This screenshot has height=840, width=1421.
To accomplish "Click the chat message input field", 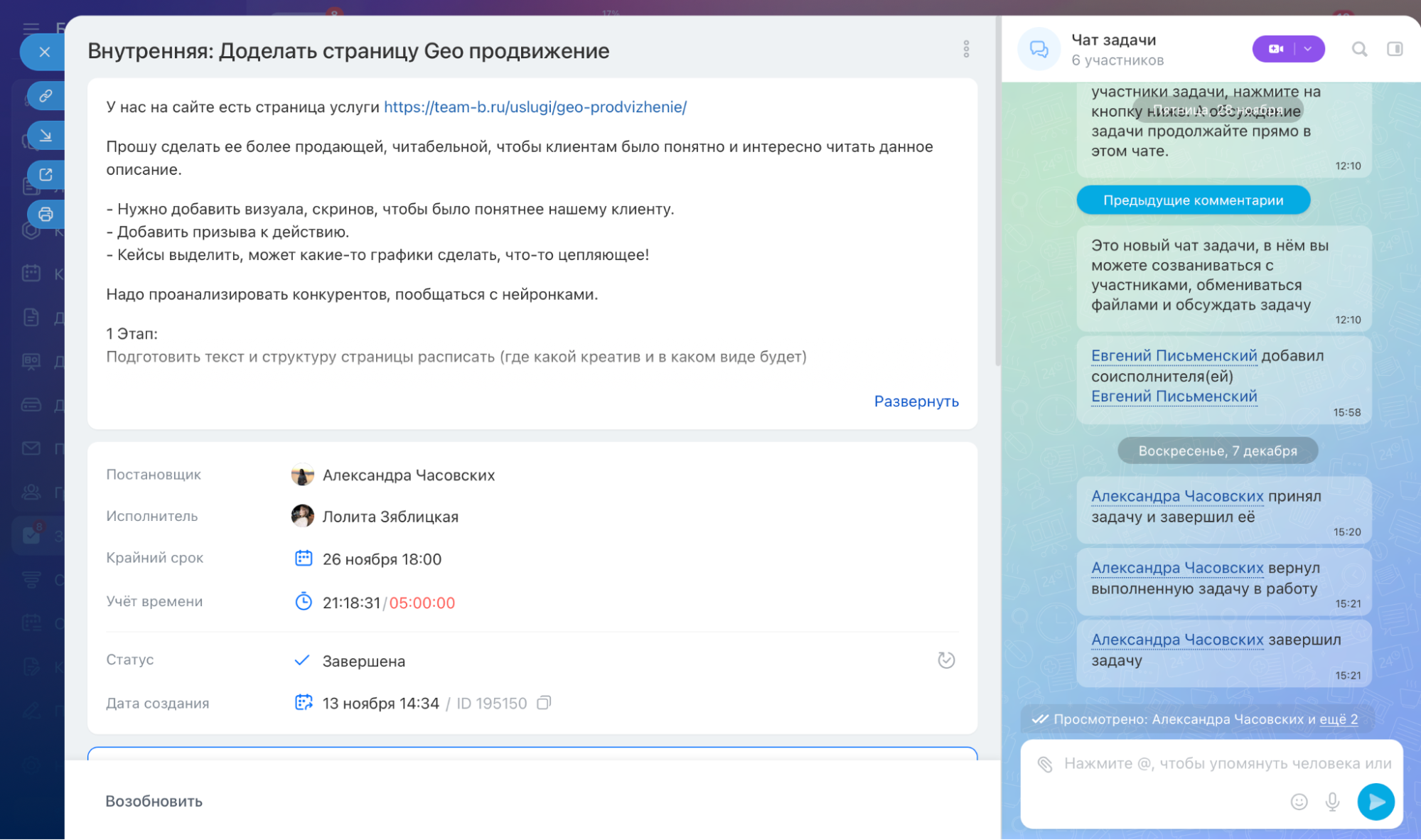I will point(1208,764).
